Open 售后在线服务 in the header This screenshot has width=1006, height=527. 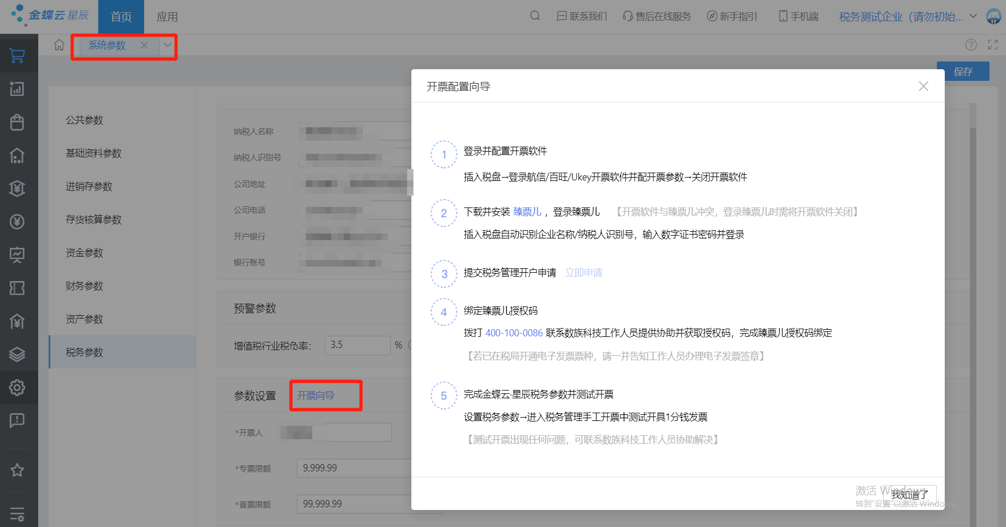point(657,16)
